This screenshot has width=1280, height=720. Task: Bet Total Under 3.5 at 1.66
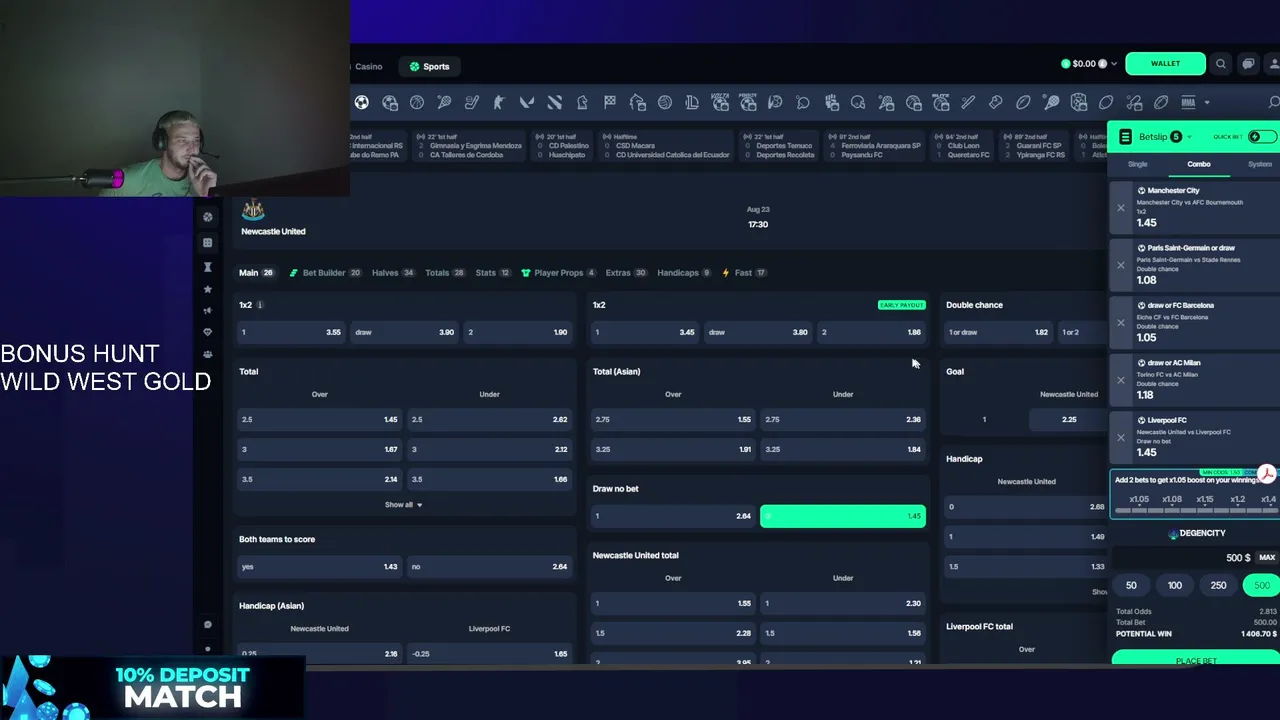click(489, 479)
